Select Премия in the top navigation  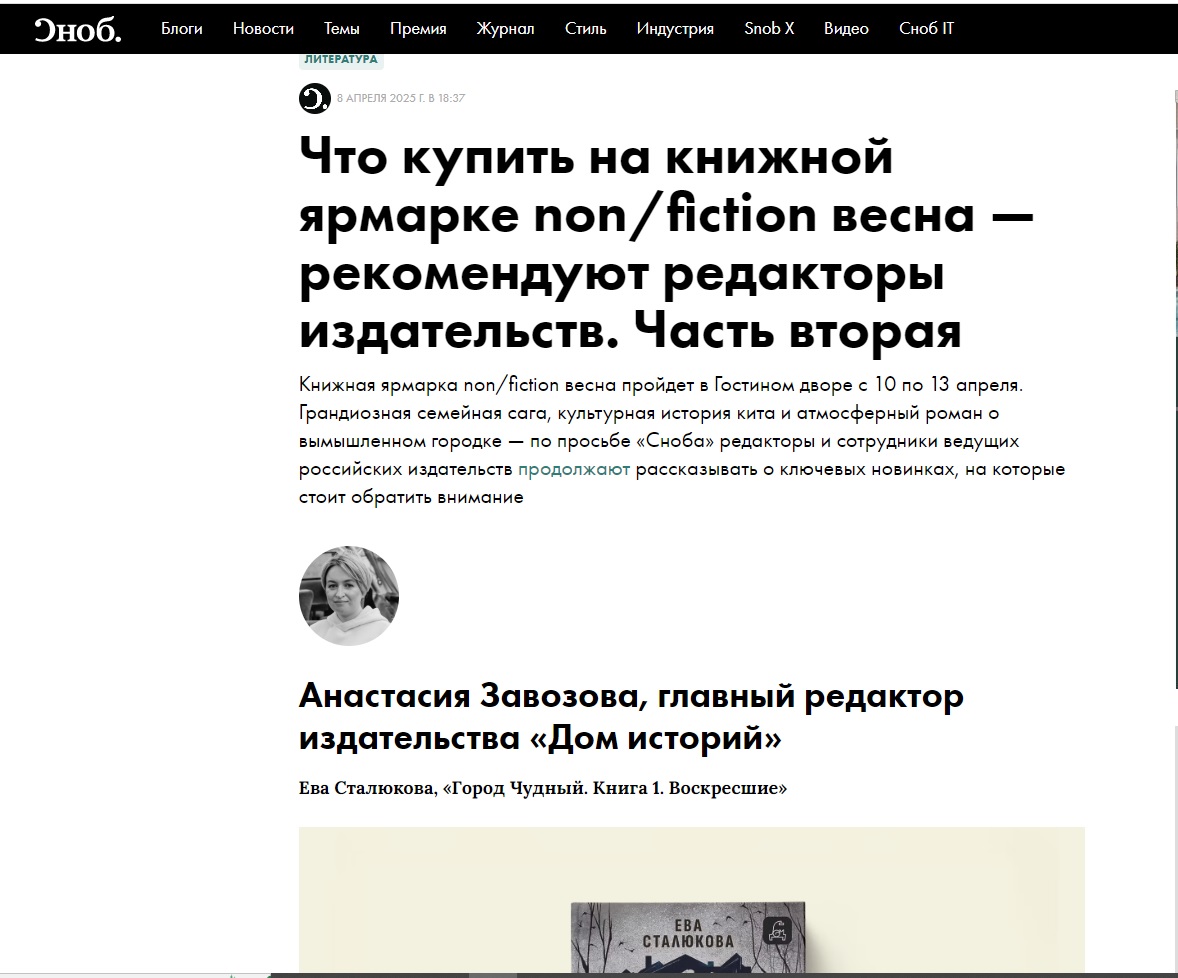(418, 29)
